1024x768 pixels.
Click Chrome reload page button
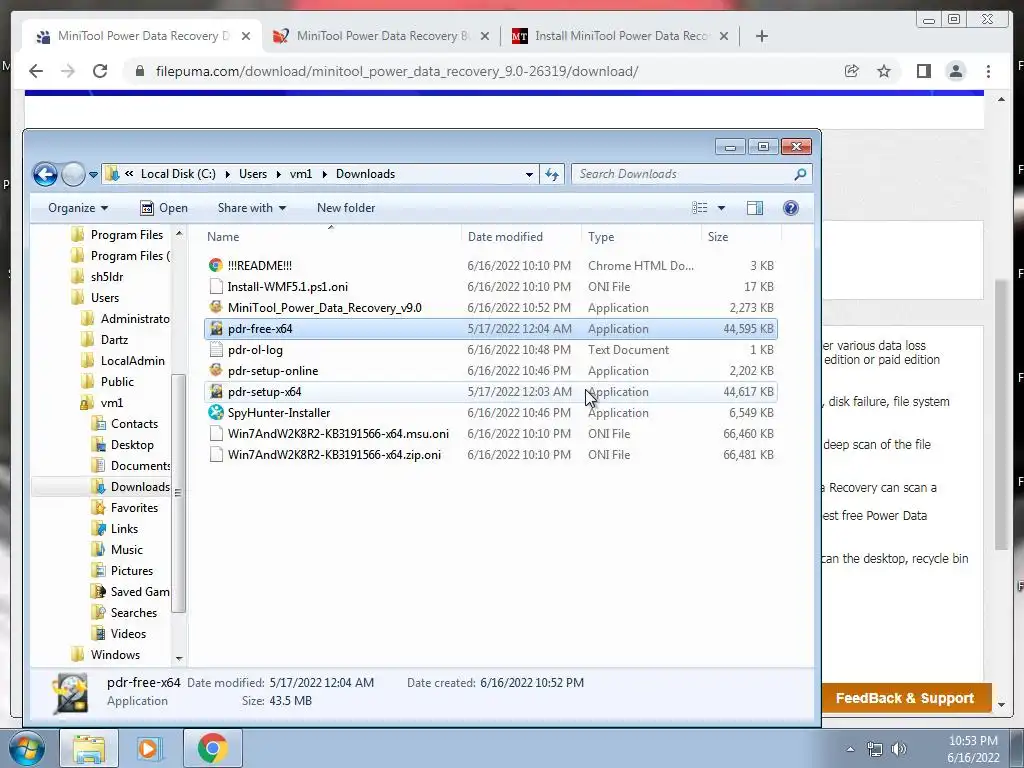click(99, 71)
